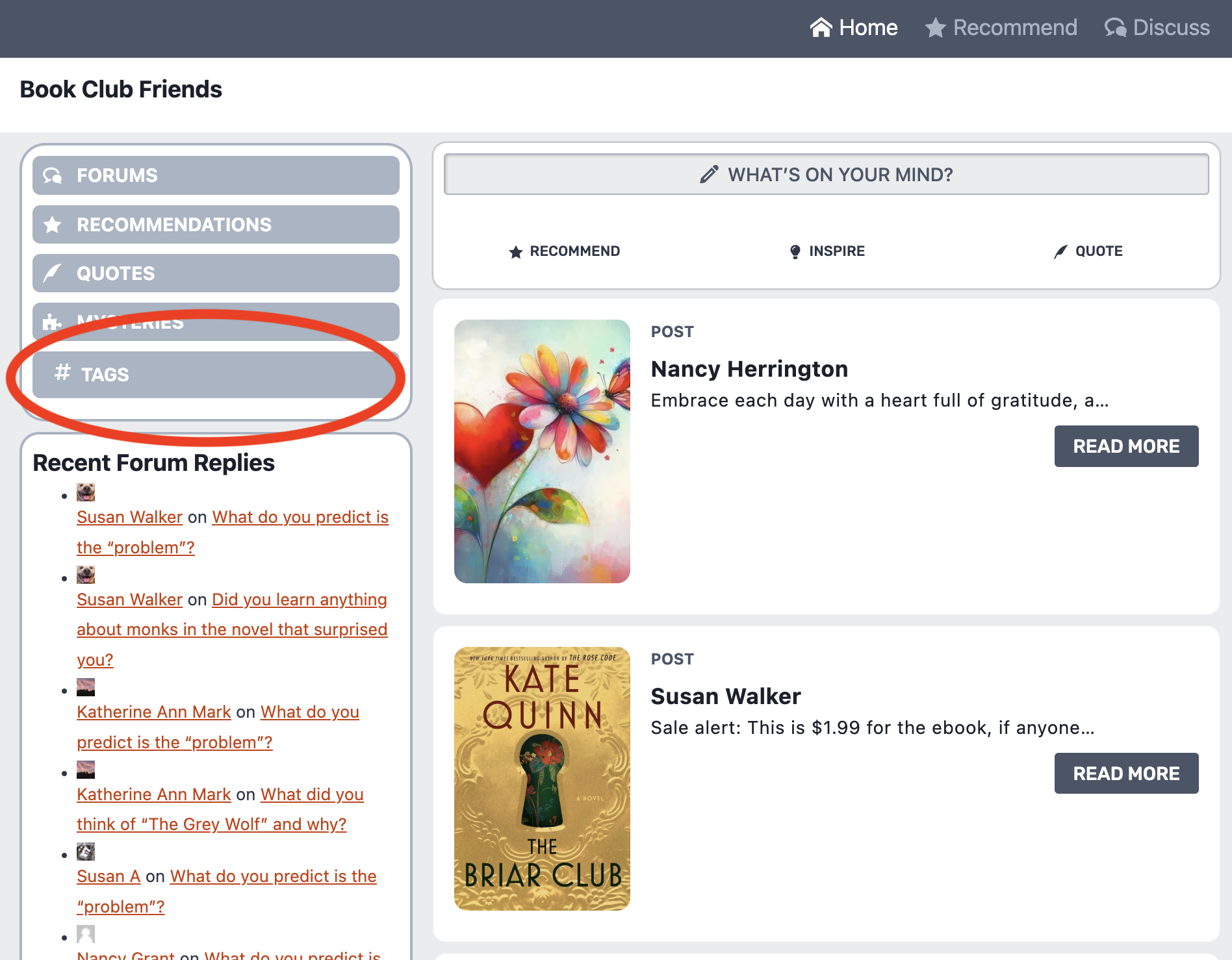Click Susan A's avatar in forum replies
The width and height of the screenshot is (1232, 960).
[x=86, y=852]
